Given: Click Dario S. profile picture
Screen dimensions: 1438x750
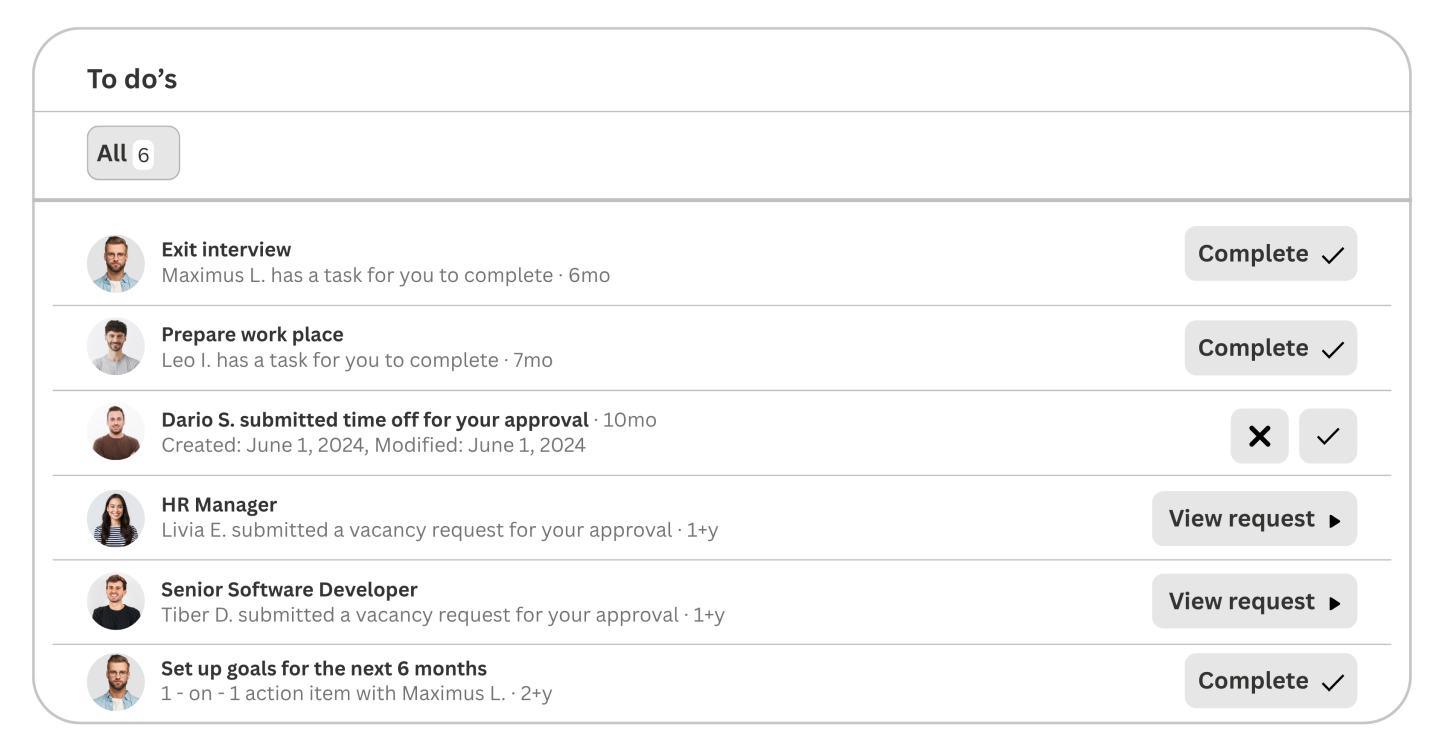Looking at the screenshot, I should pyautogui.click(x=115, y=432).
